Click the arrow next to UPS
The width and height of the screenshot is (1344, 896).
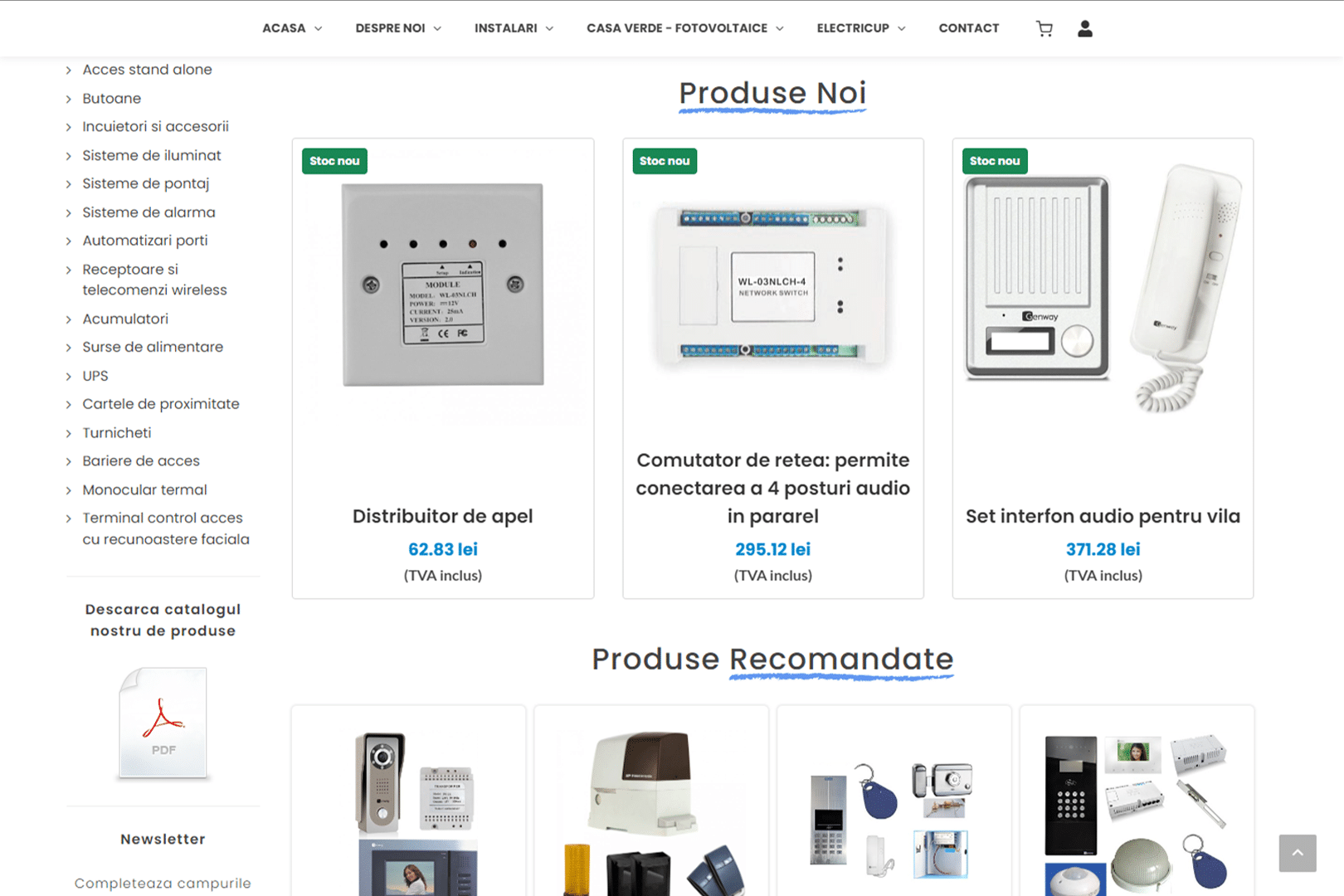(69, 377)
